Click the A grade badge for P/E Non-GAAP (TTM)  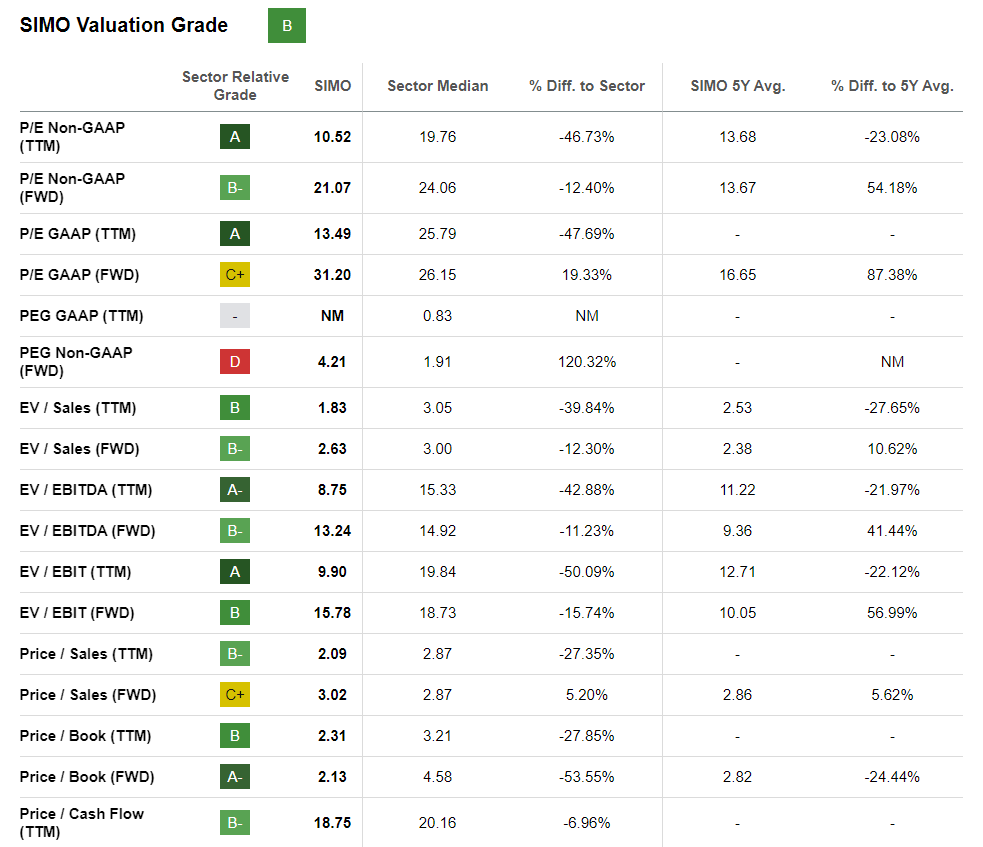coord(235,137)
